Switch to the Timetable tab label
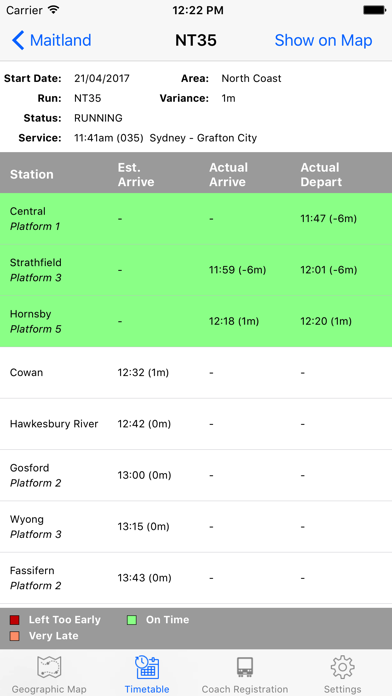Viewport: 392px width, 696px height. click(x=147, y=689)
